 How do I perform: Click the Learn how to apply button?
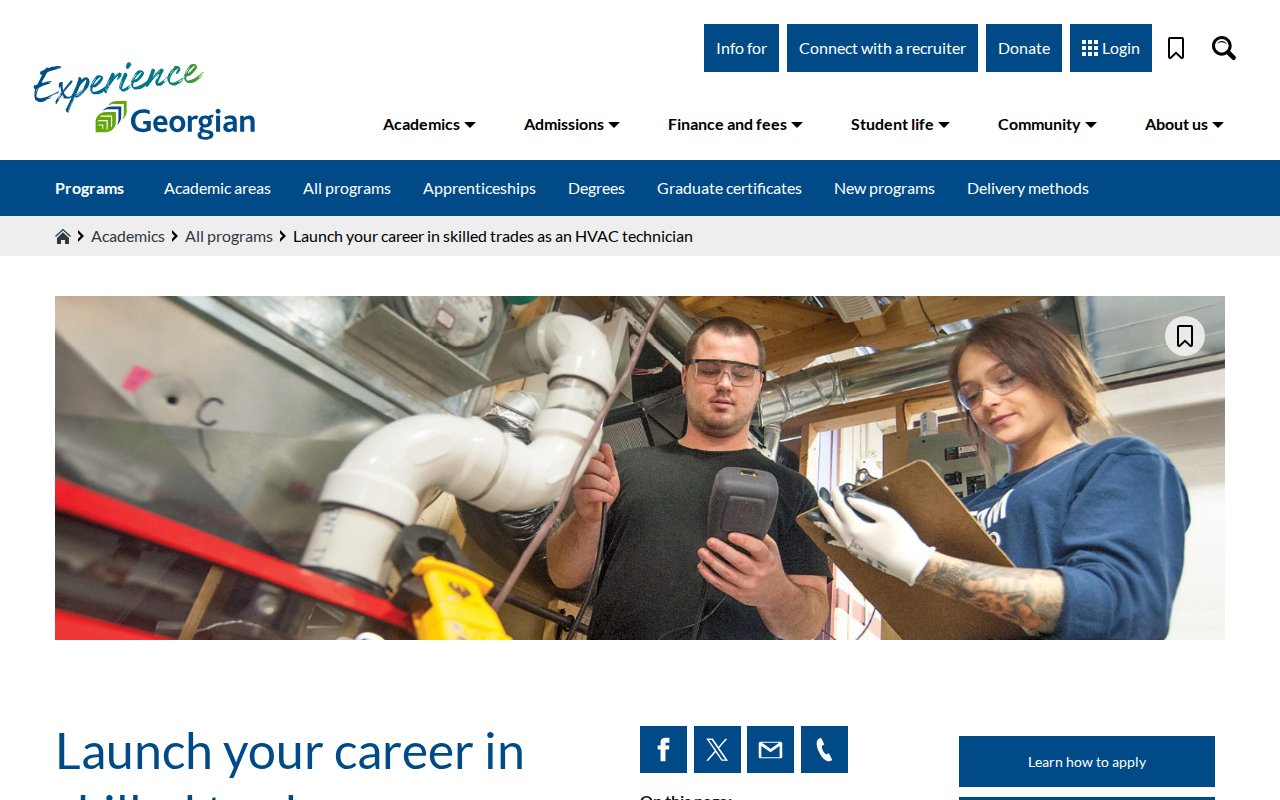coord(1086,762)
